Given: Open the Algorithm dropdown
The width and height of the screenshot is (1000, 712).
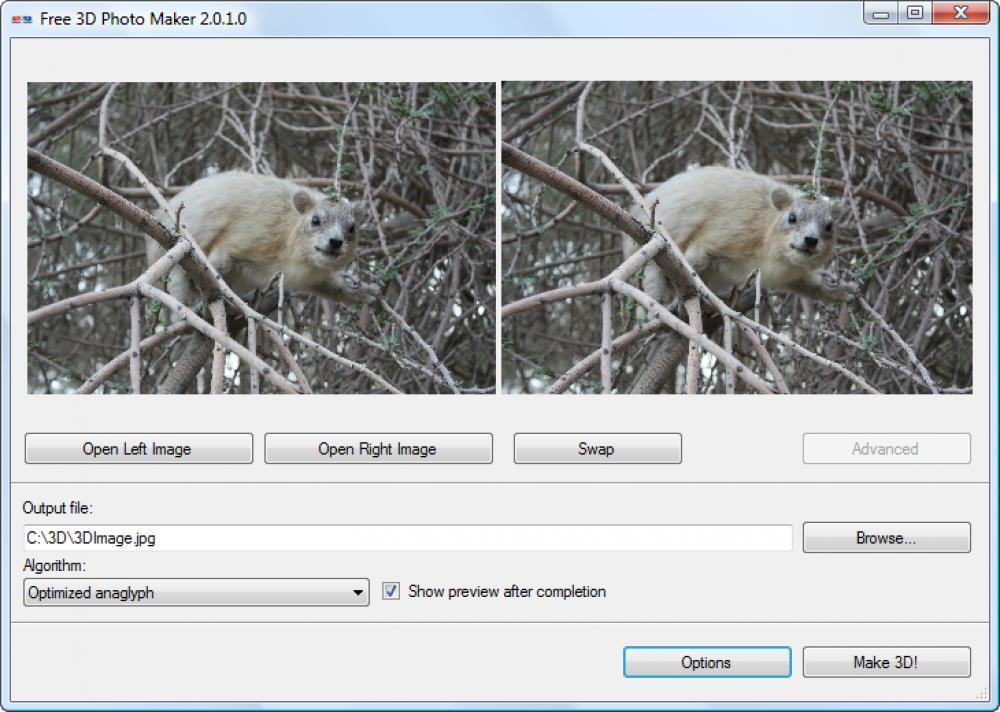Looking at the screenshot, I should click(194, 591).
